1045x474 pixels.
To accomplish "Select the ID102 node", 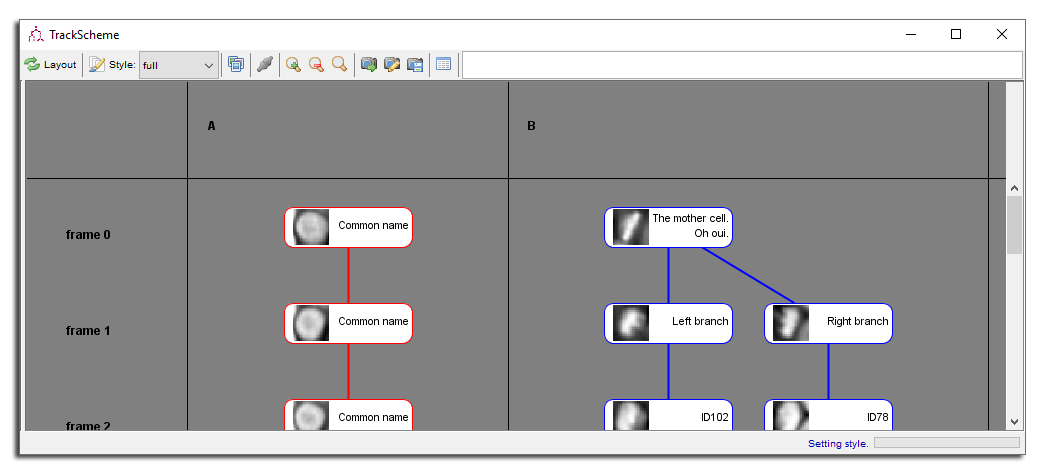I will (668, 415).
